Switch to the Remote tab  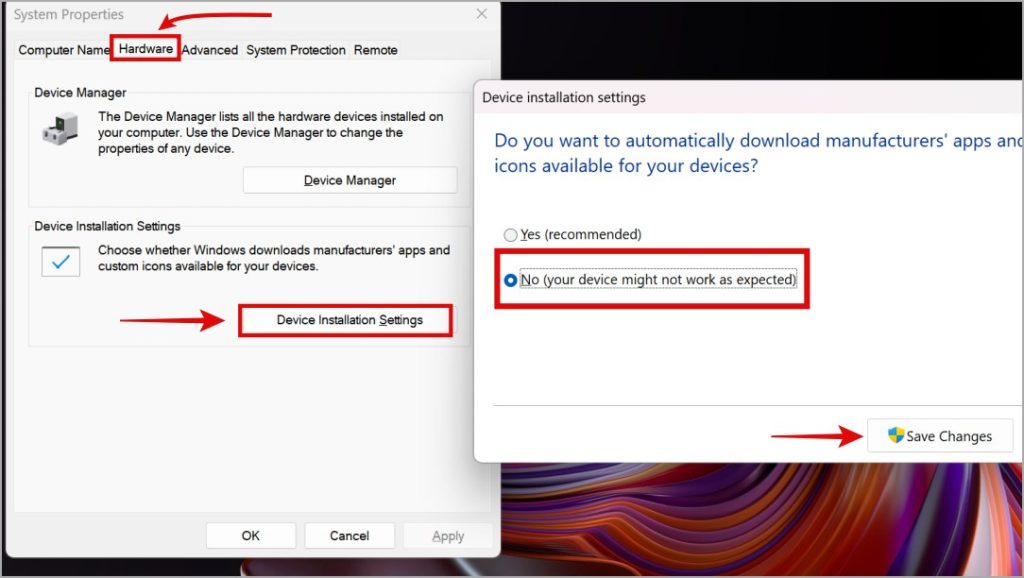pyautogui.click(x=375, y=49)
